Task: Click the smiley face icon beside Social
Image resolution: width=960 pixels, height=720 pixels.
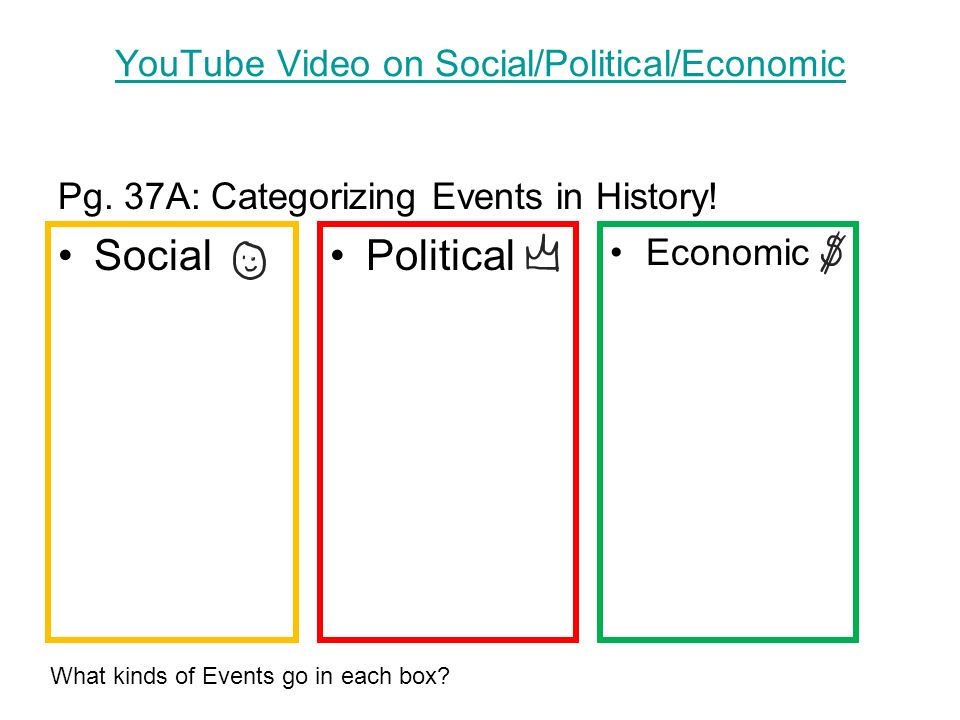Action: [x=249, y=261]
